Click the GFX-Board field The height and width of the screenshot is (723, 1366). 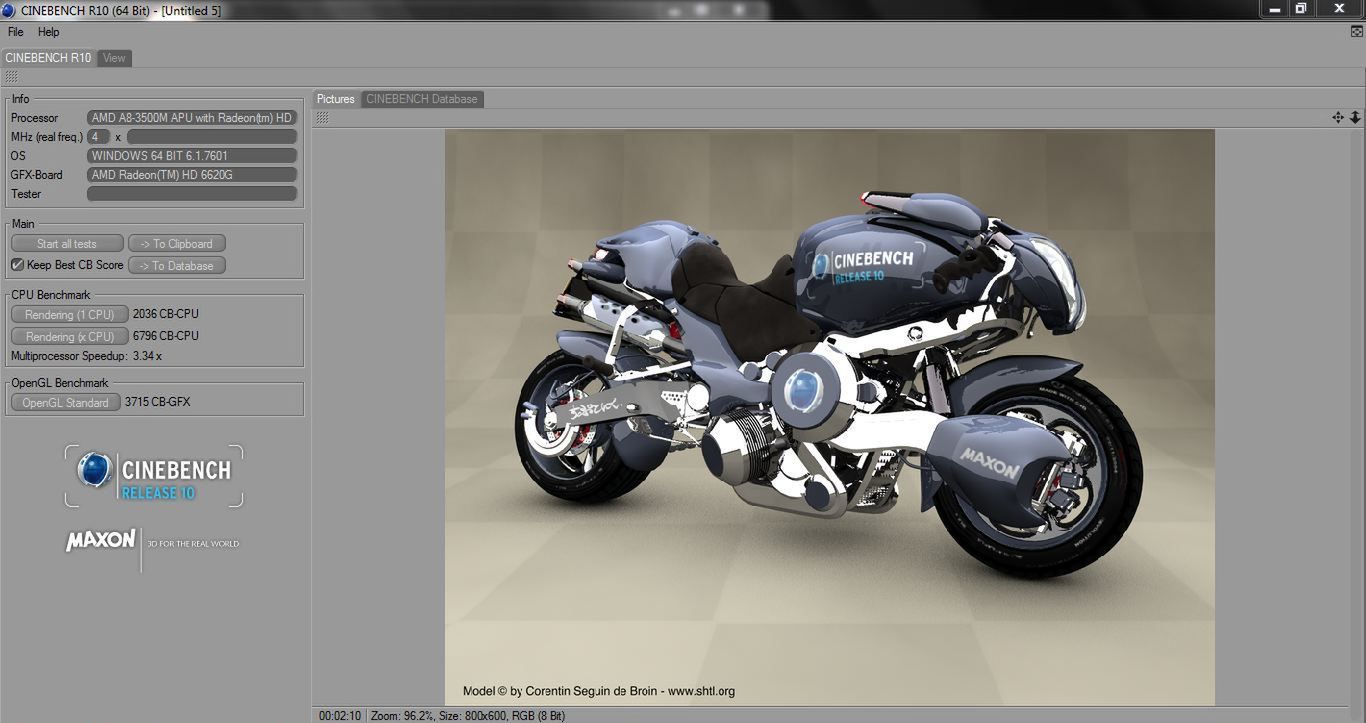click(x=192, y=175)
